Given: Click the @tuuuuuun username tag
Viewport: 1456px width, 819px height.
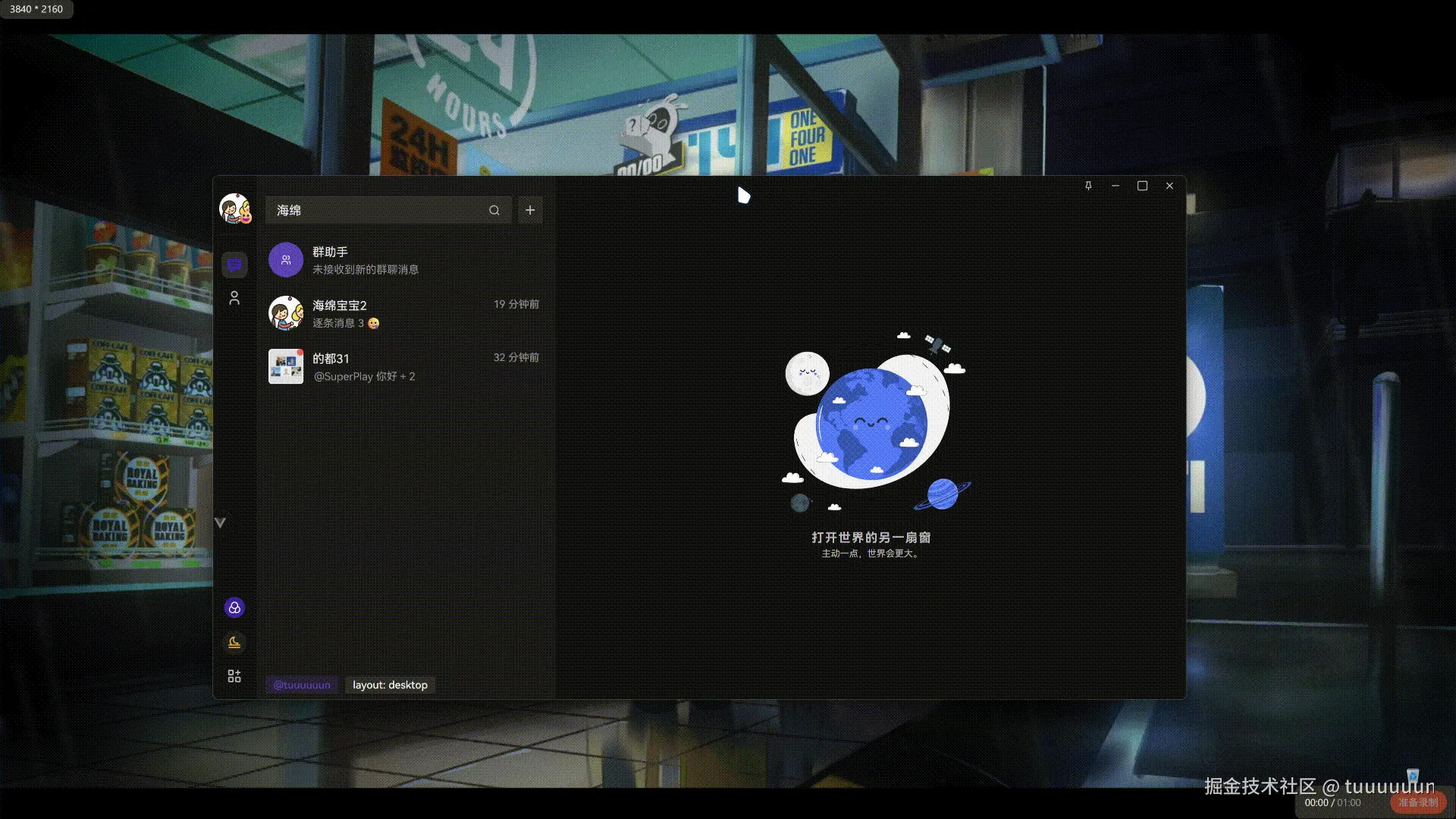Looking at the screenshot, I should pos(300,685).
